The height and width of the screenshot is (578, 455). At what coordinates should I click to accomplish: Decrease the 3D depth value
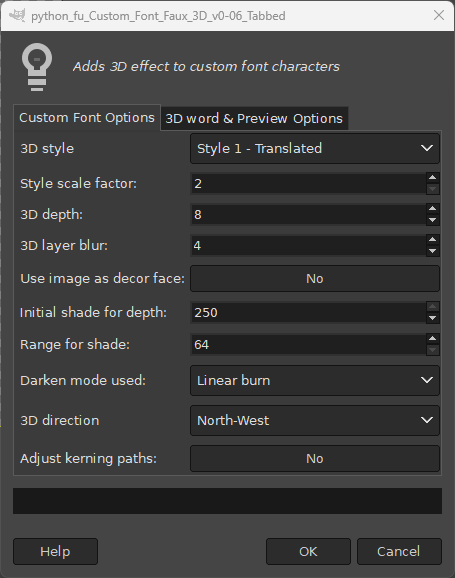[433, 220]
